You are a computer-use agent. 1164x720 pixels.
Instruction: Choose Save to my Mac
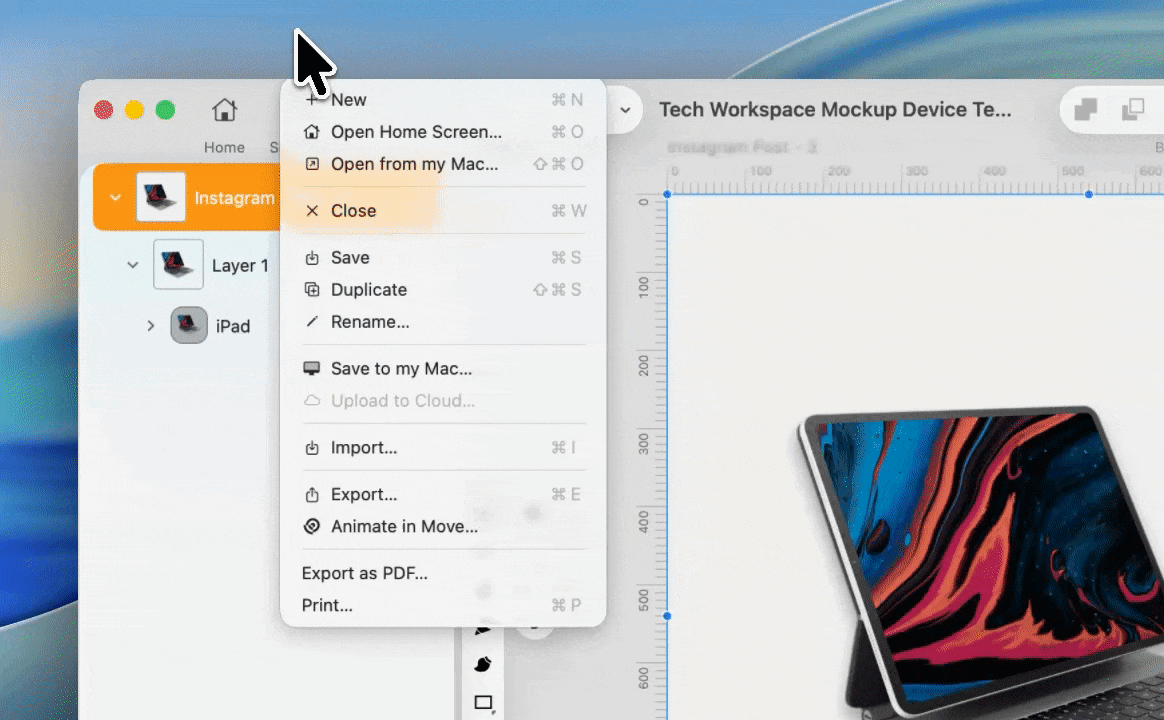401,369
